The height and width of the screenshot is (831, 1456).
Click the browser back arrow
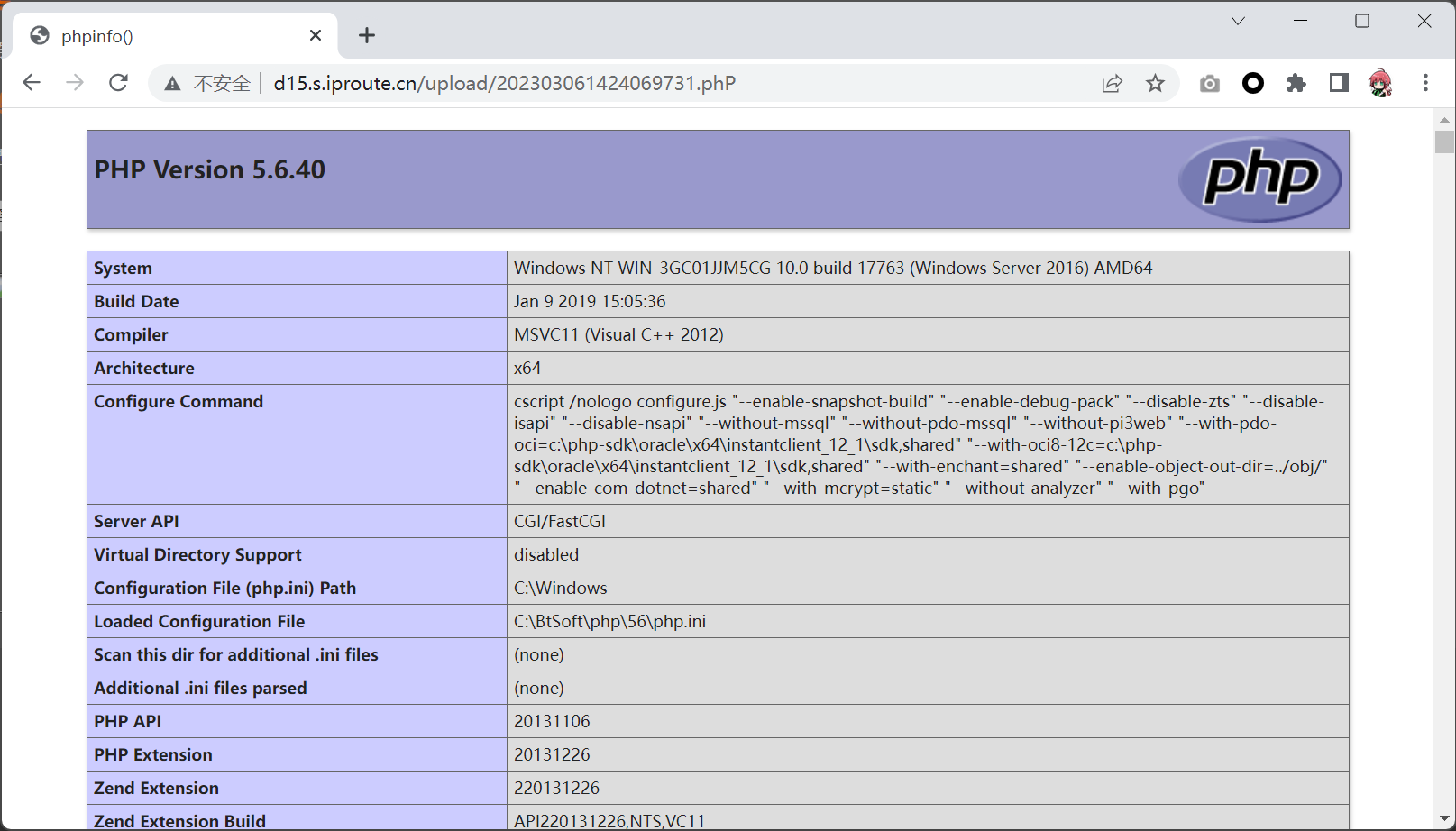(32, 83)
